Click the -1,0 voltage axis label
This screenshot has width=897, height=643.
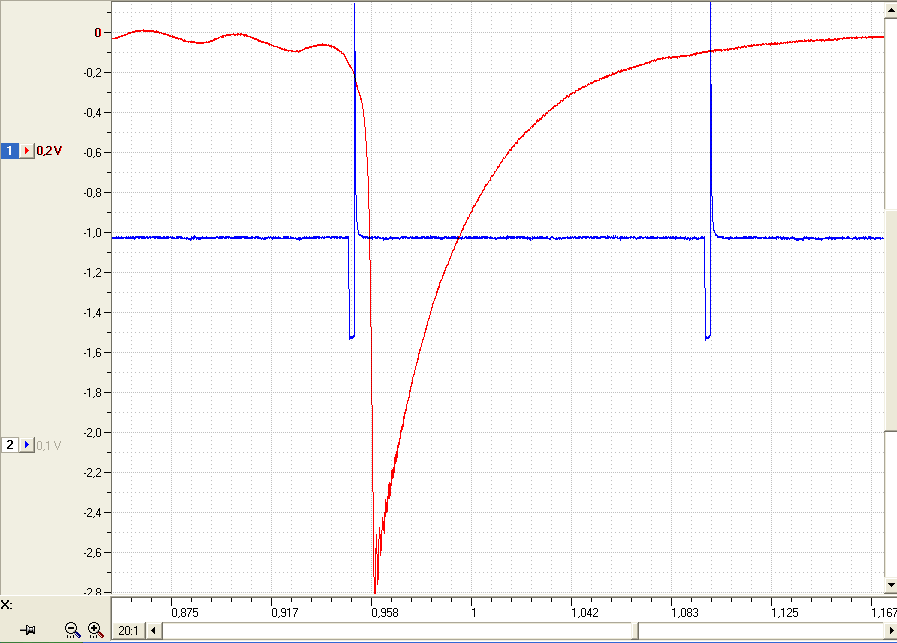click(93, 233)
